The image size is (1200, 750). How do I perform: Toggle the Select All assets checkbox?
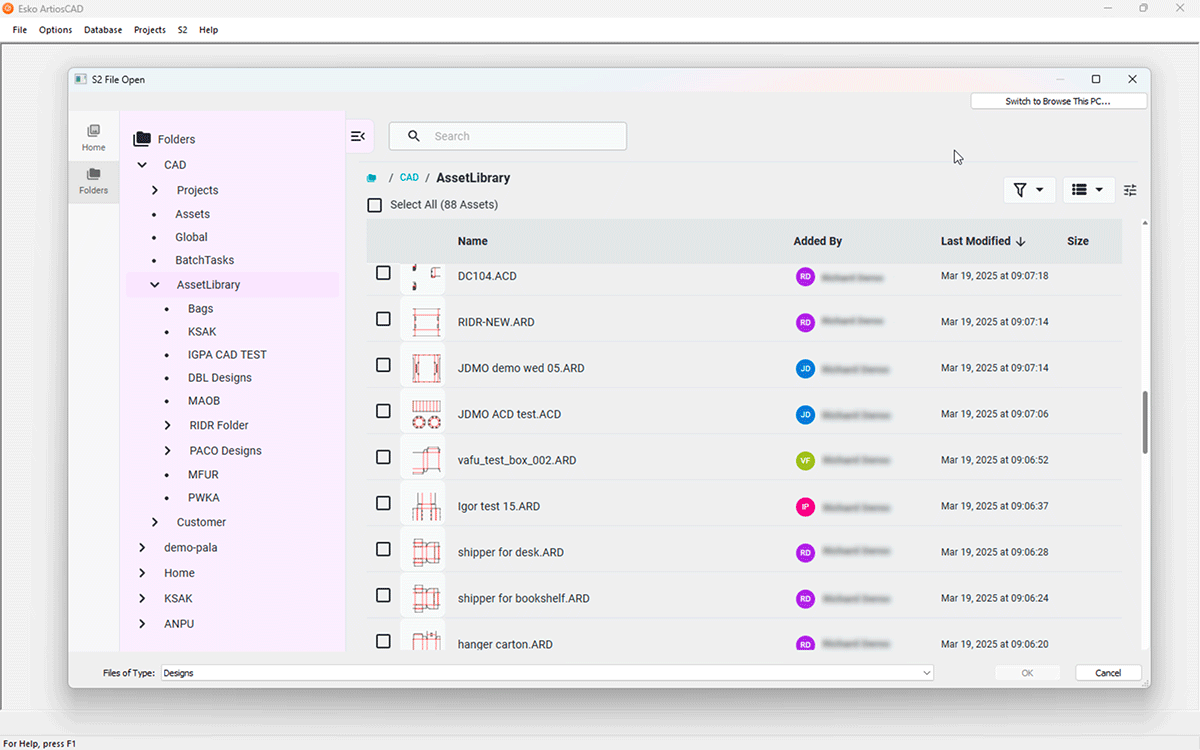[375, 205]
